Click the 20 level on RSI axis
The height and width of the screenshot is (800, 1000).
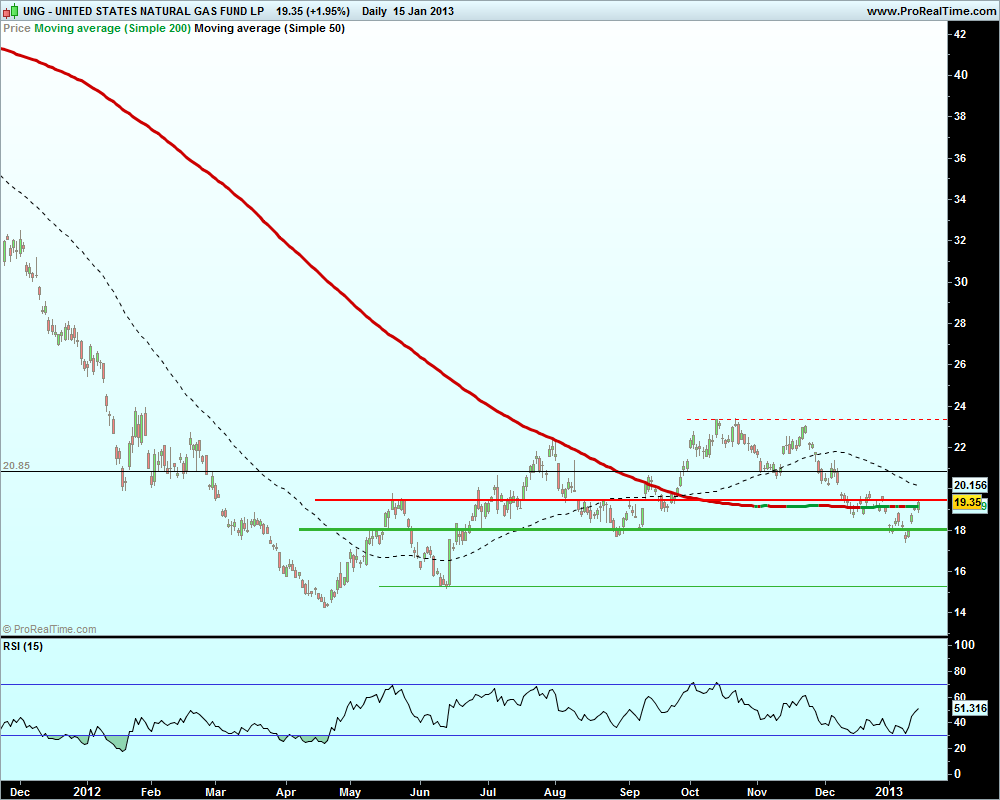(960, 748)
